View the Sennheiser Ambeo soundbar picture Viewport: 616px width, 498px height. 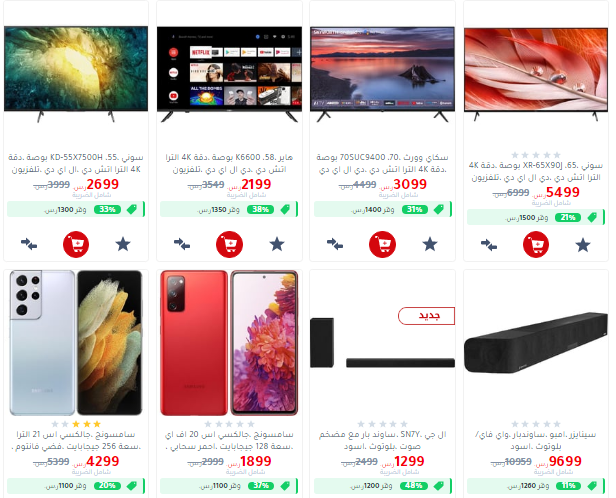[x=536, y=343]
